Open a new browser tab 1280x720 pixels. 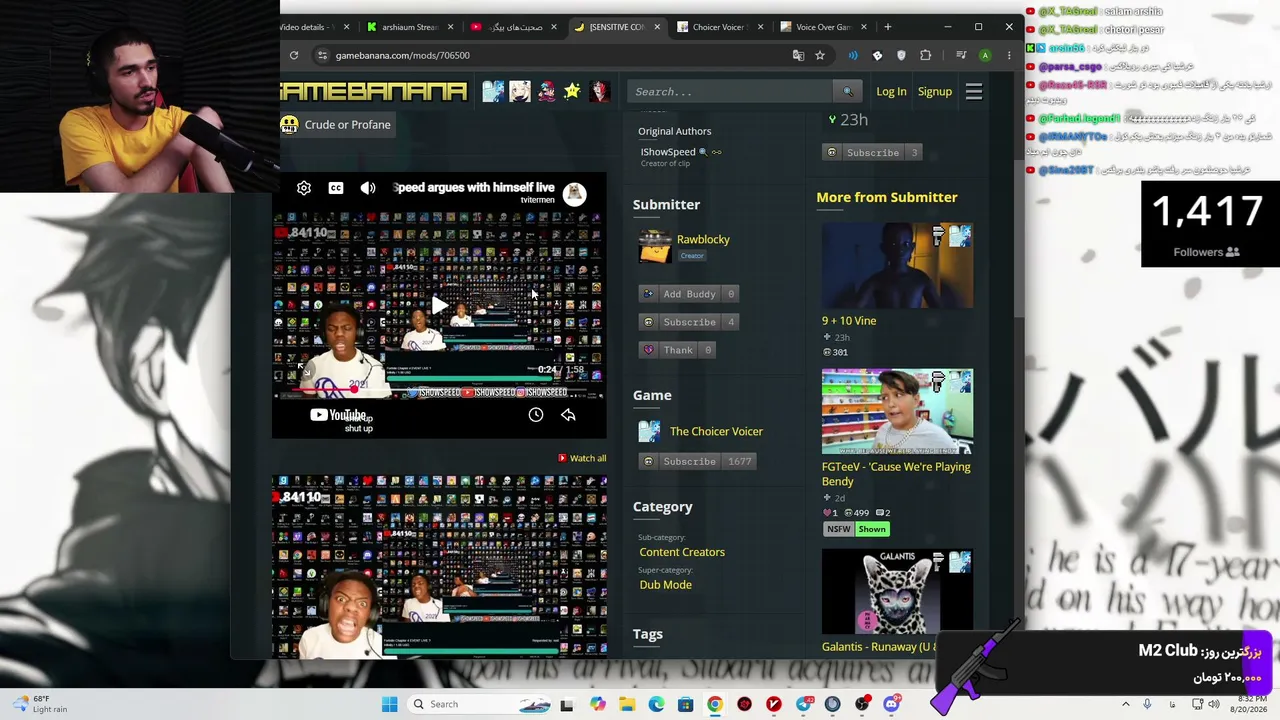(x=887, y=27)
